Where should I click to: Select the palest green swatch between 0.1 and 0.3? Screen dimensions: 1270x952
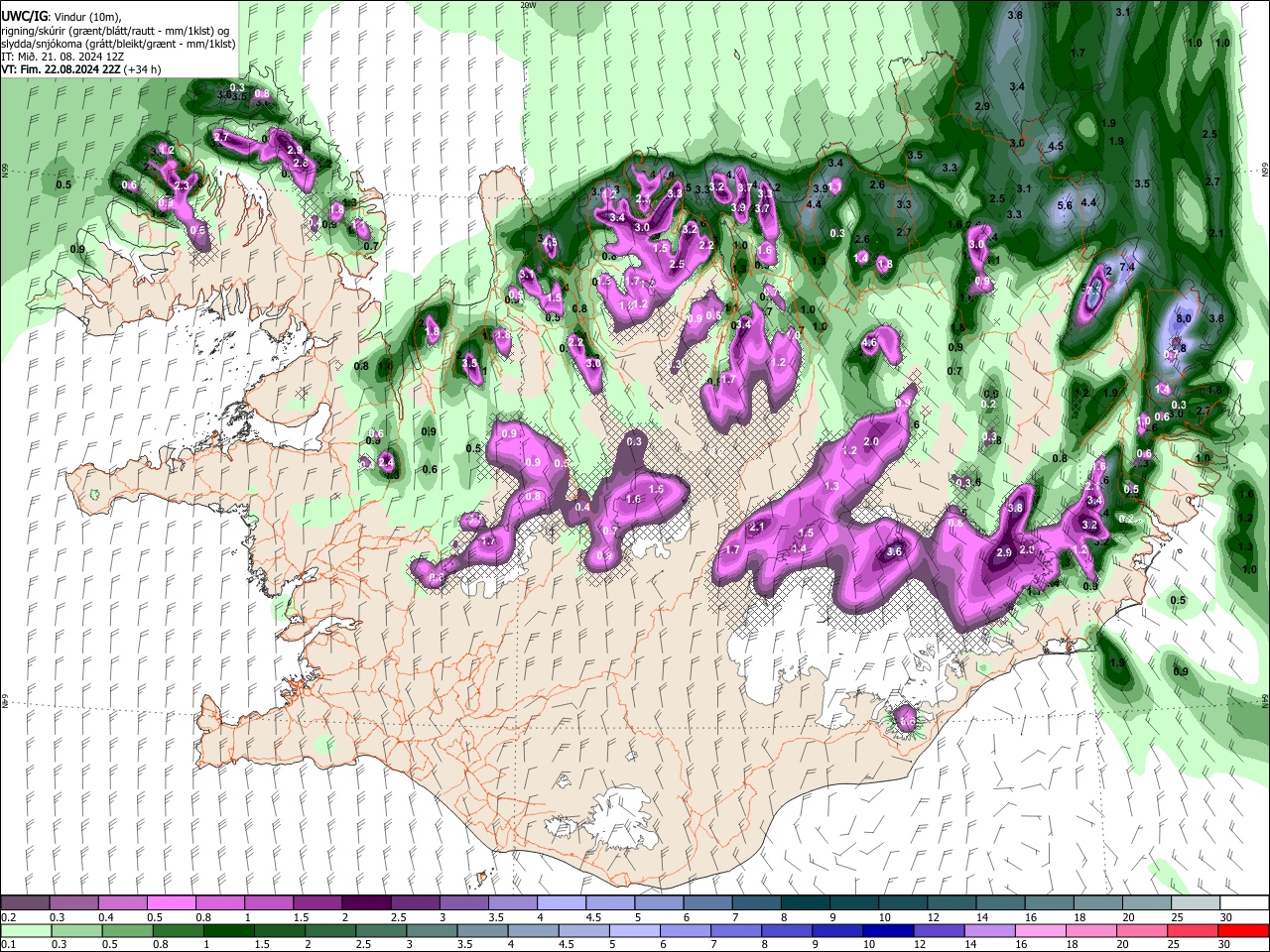point(24,930)
